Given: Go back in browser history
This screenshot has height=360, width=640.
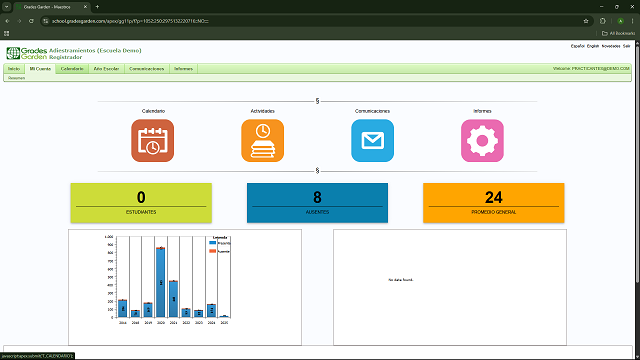Looking at the screenshot, I should (x=7, y=21).
